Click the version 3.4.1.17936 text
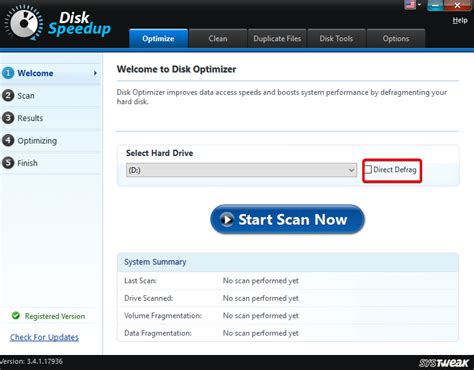Screen dimensions: 474x370 point(31,361)
